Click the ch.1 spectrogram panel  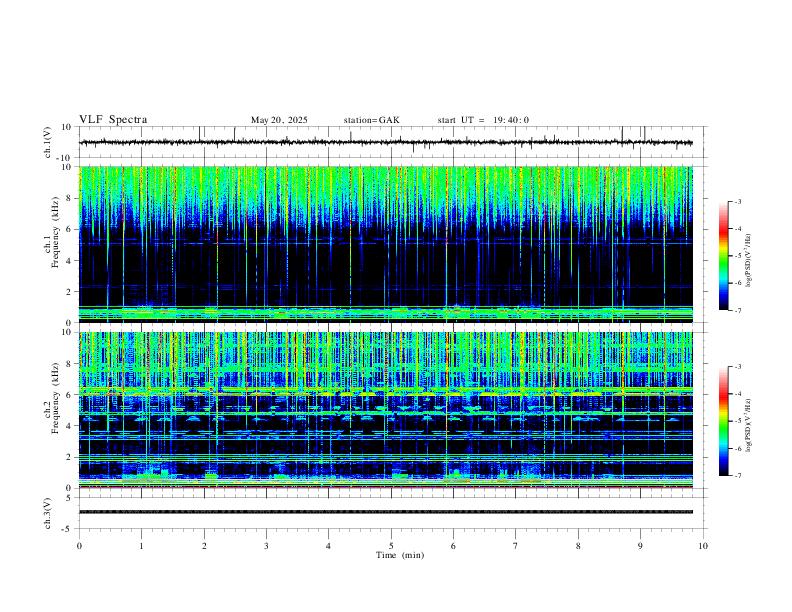[385, 244]
